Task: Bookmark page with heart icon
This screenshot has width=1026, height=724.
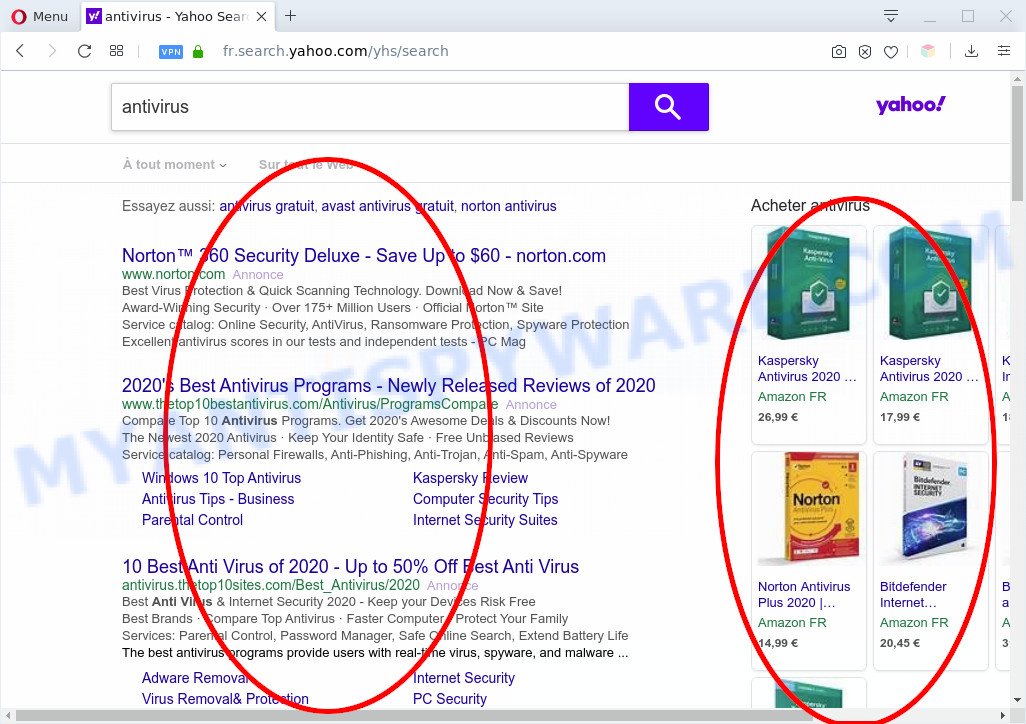Action: click(x=891, y=52)
